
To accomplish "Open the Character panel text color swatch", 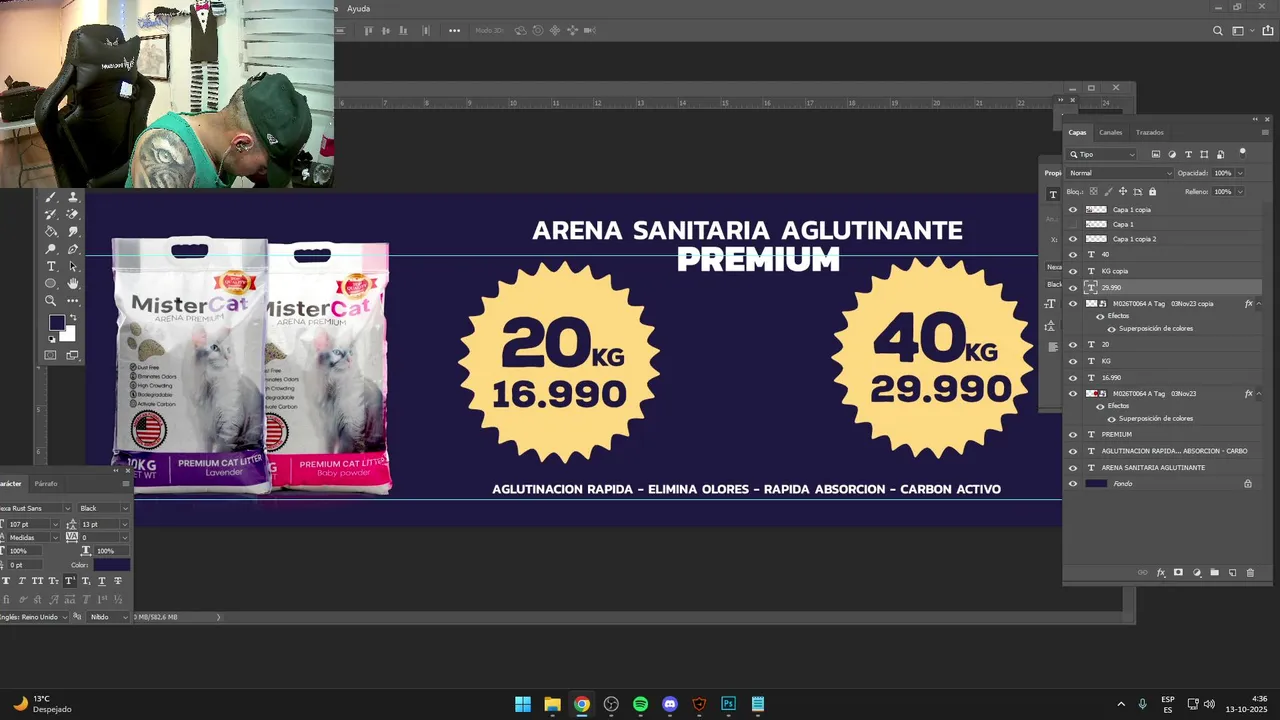I will (112, 565).
